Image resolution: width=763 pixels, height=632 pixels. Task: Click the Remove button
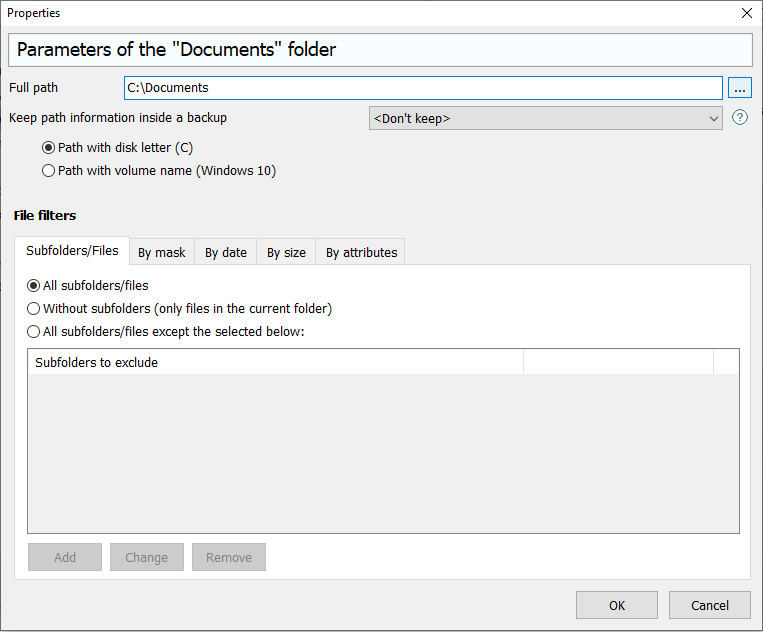point(229,557)
